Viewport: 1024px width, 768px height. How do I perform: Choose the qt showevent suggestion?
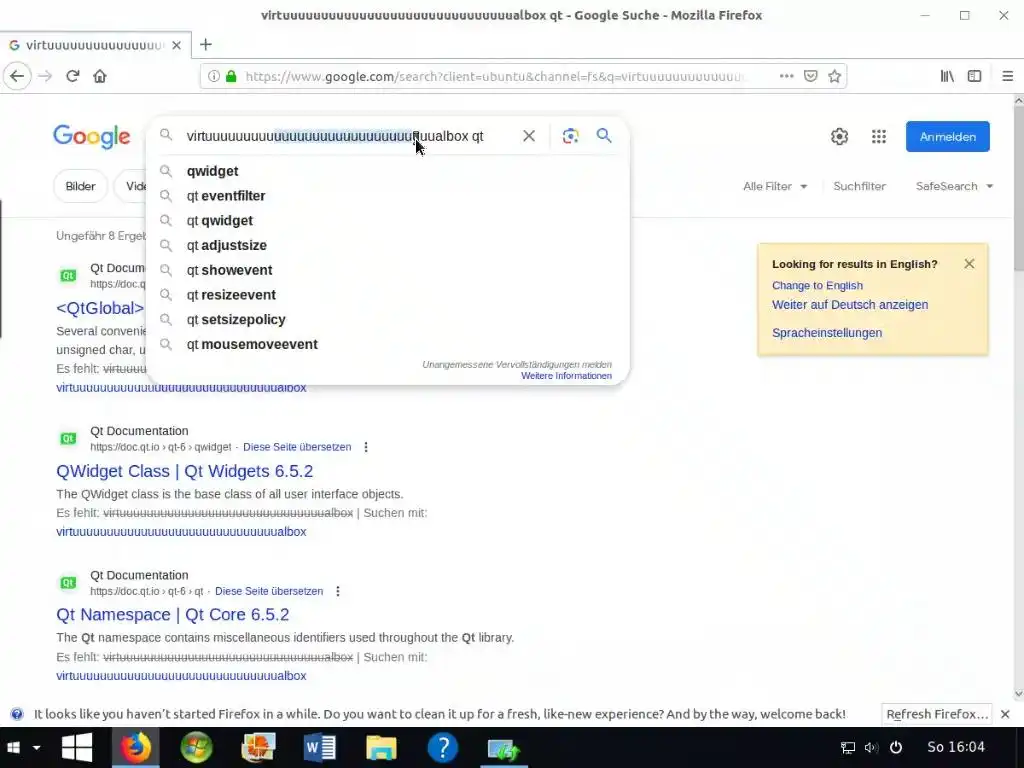click(389, 270)
